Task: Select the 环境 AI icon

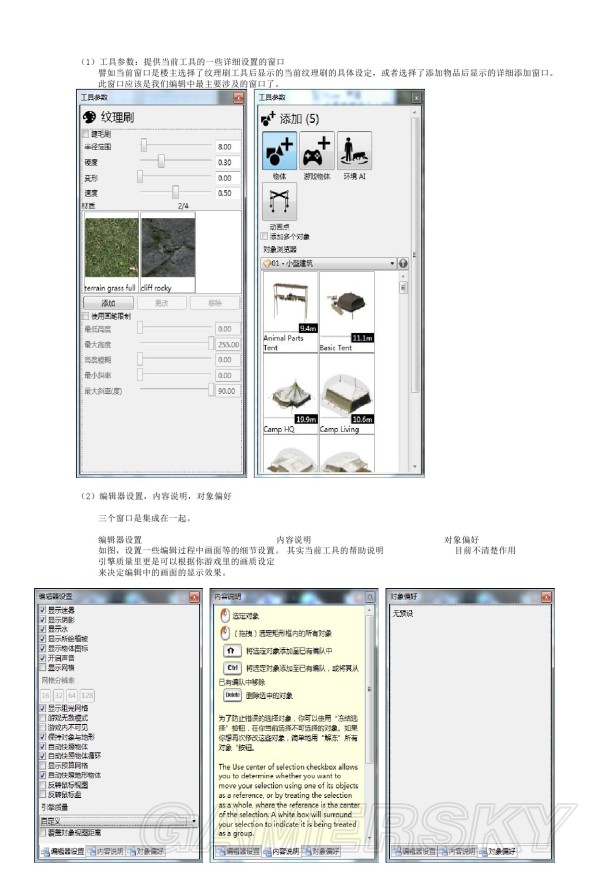Action: coord(354,150)
